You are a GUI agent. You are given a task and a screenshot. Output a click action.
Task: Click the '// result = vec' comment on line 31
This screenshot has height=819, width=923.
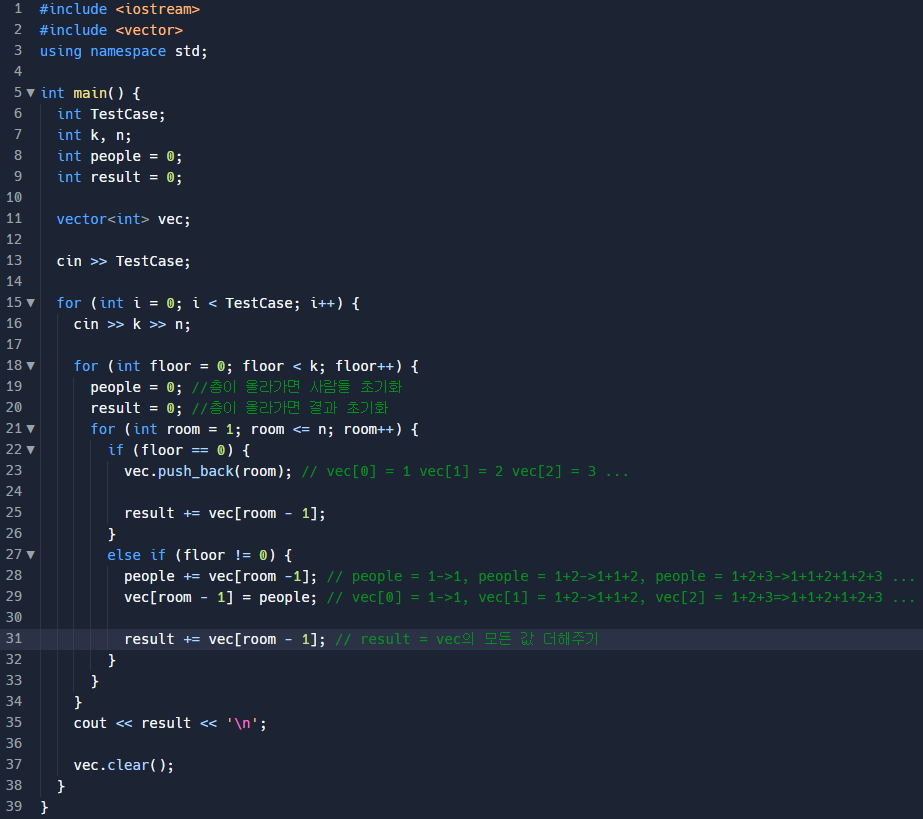pos(466,639)
